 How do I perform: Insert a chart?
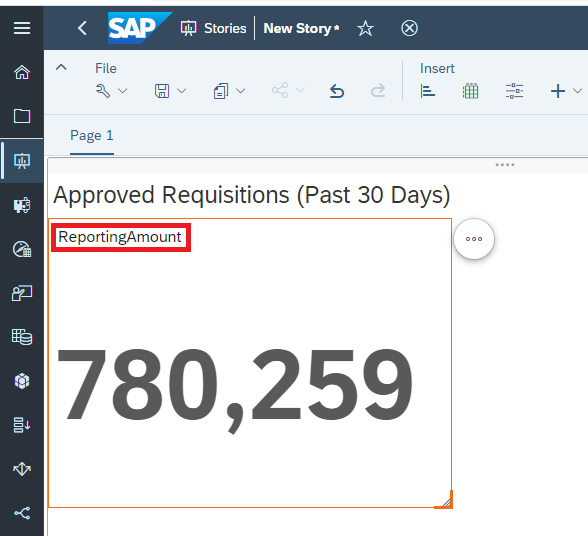428,91
